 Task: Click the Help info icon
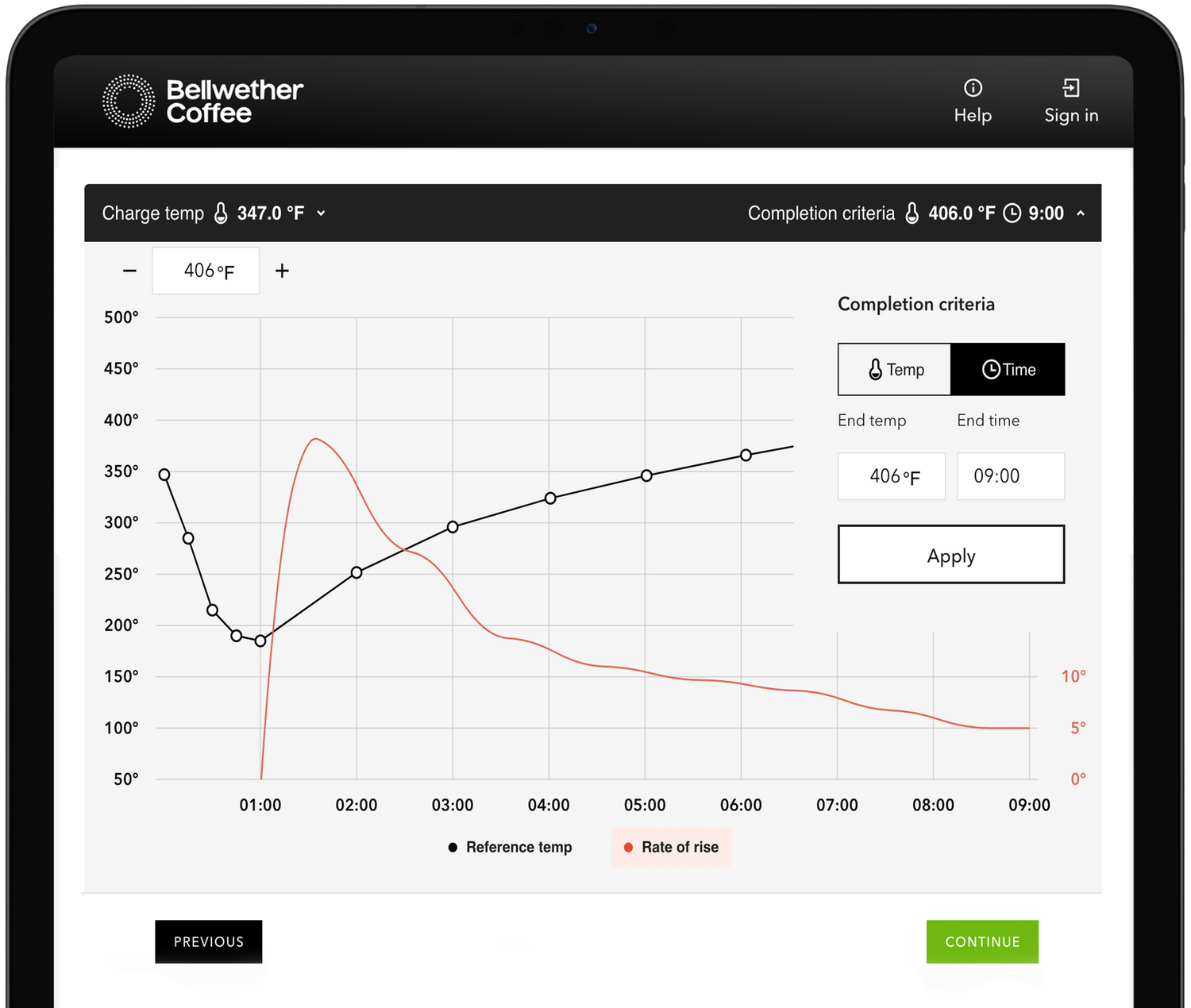click(972, 87)
